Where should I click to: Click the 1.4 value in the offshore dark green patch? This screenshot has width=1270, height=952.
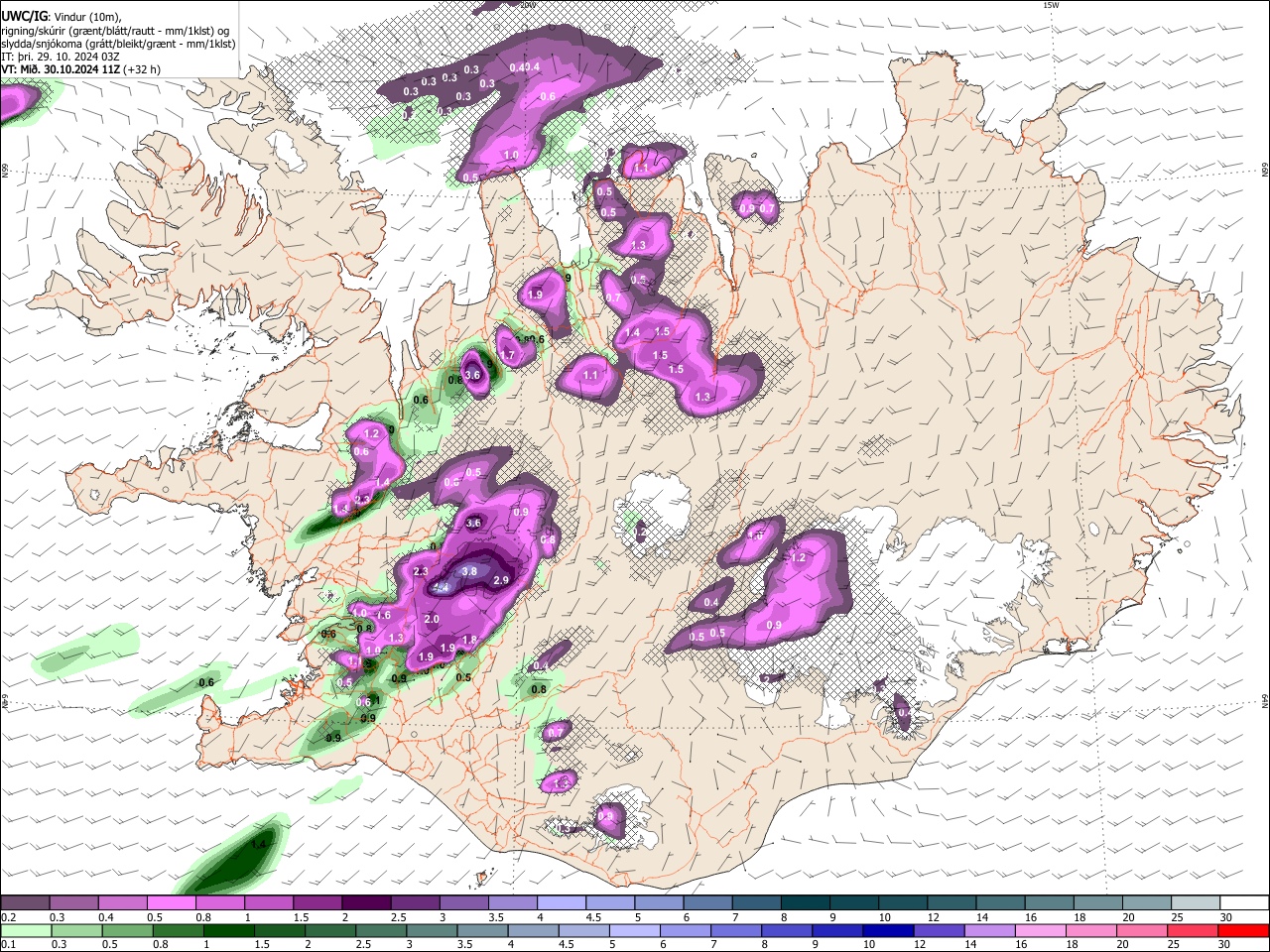coord(259,844)
